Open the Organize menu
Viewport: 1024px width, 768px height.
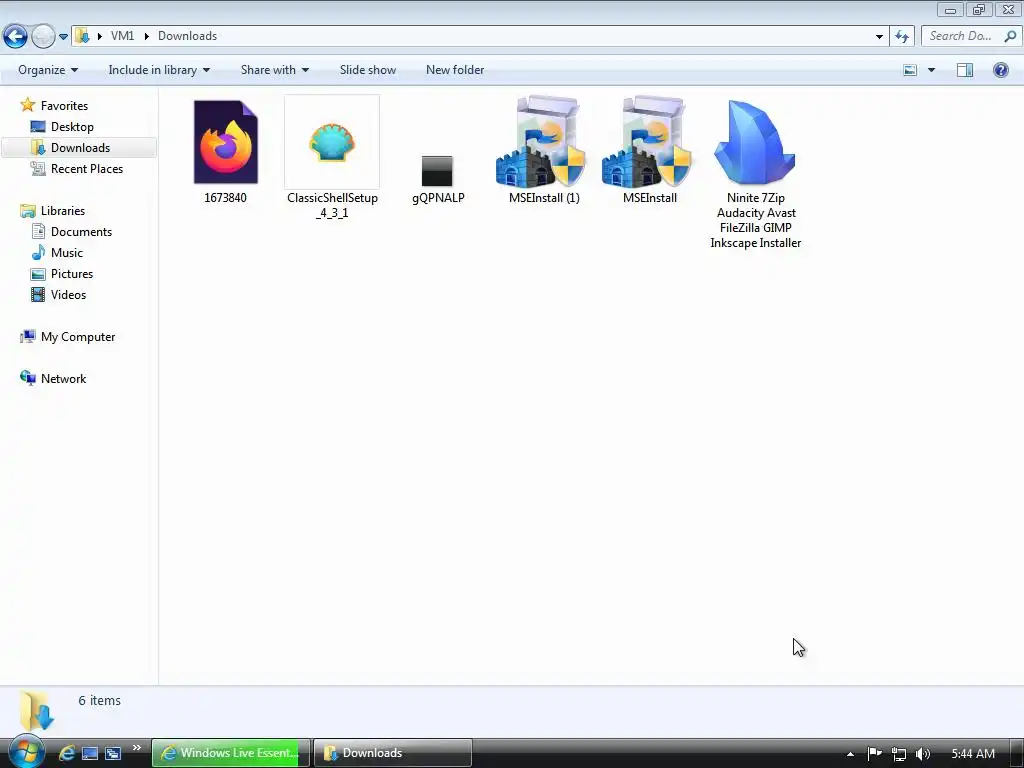click(x=48, y=70)
